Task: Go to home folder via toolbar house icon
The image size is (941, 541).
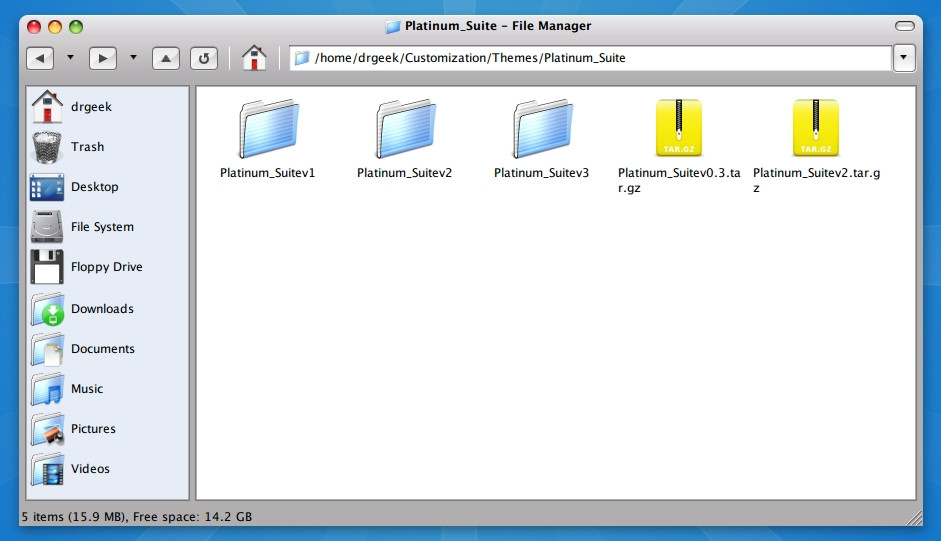Action: [x=254, y=58]
